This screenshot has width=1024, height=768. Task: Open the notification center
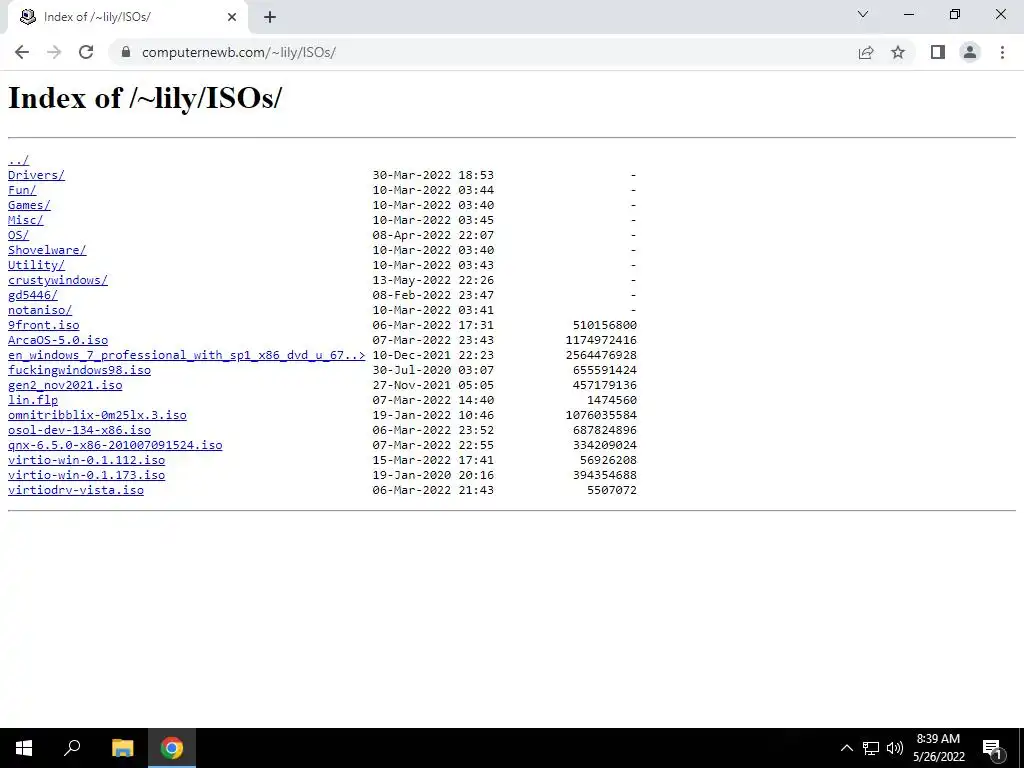(x=992, y=748)
